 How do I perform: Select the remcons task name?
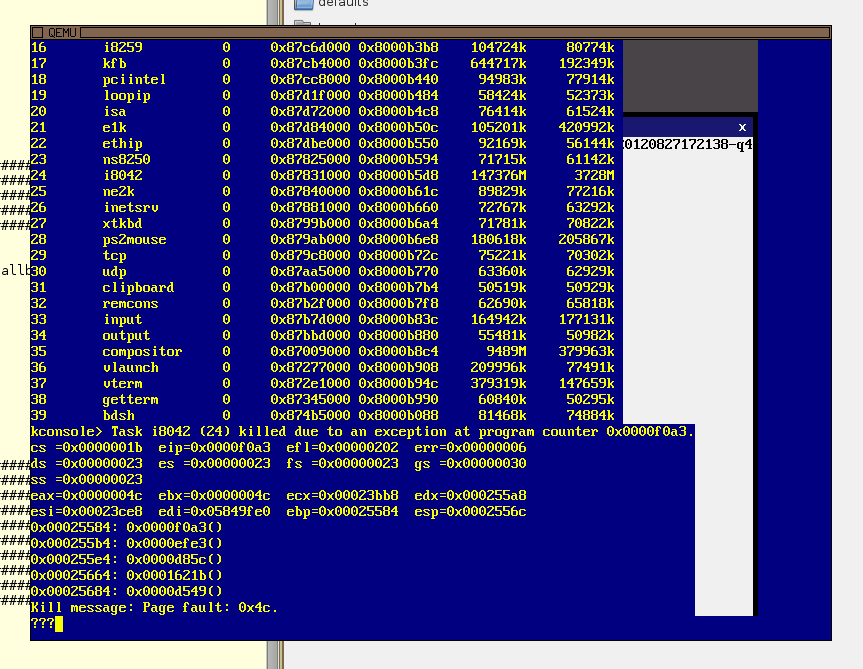(130, 303)
